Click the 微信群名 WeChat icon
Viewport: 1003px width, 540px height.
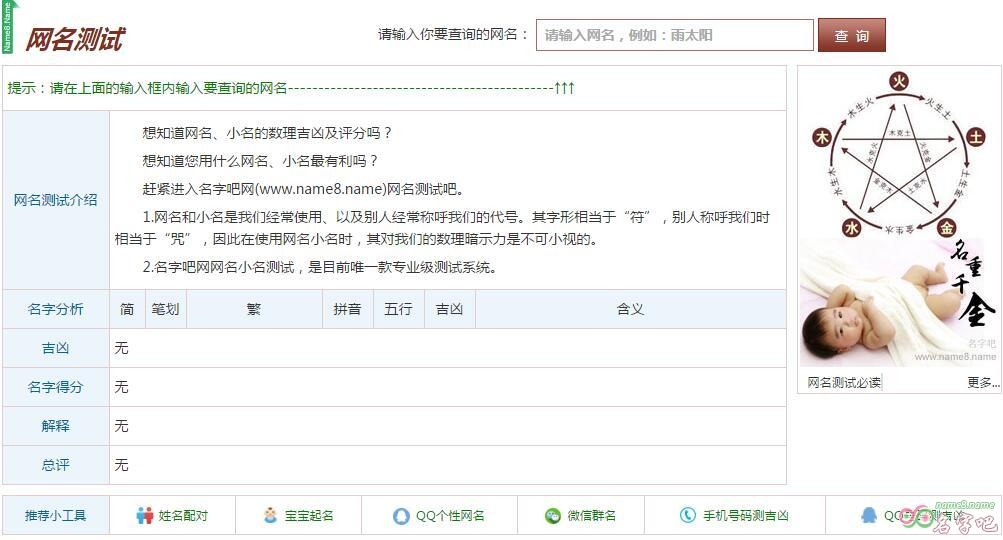tap(553, 516)
